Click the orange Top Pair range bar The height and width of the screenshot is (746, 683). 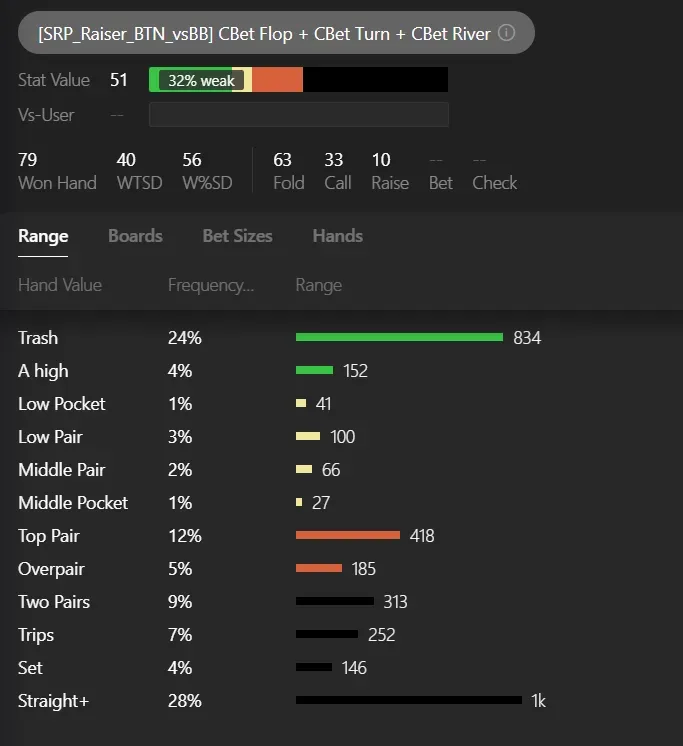[347, 536]
